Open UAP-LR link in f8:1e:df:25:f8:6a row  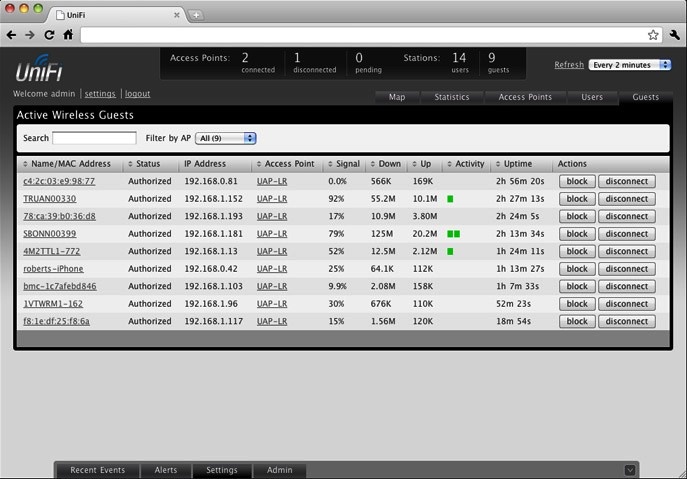(x=272, y=321)
